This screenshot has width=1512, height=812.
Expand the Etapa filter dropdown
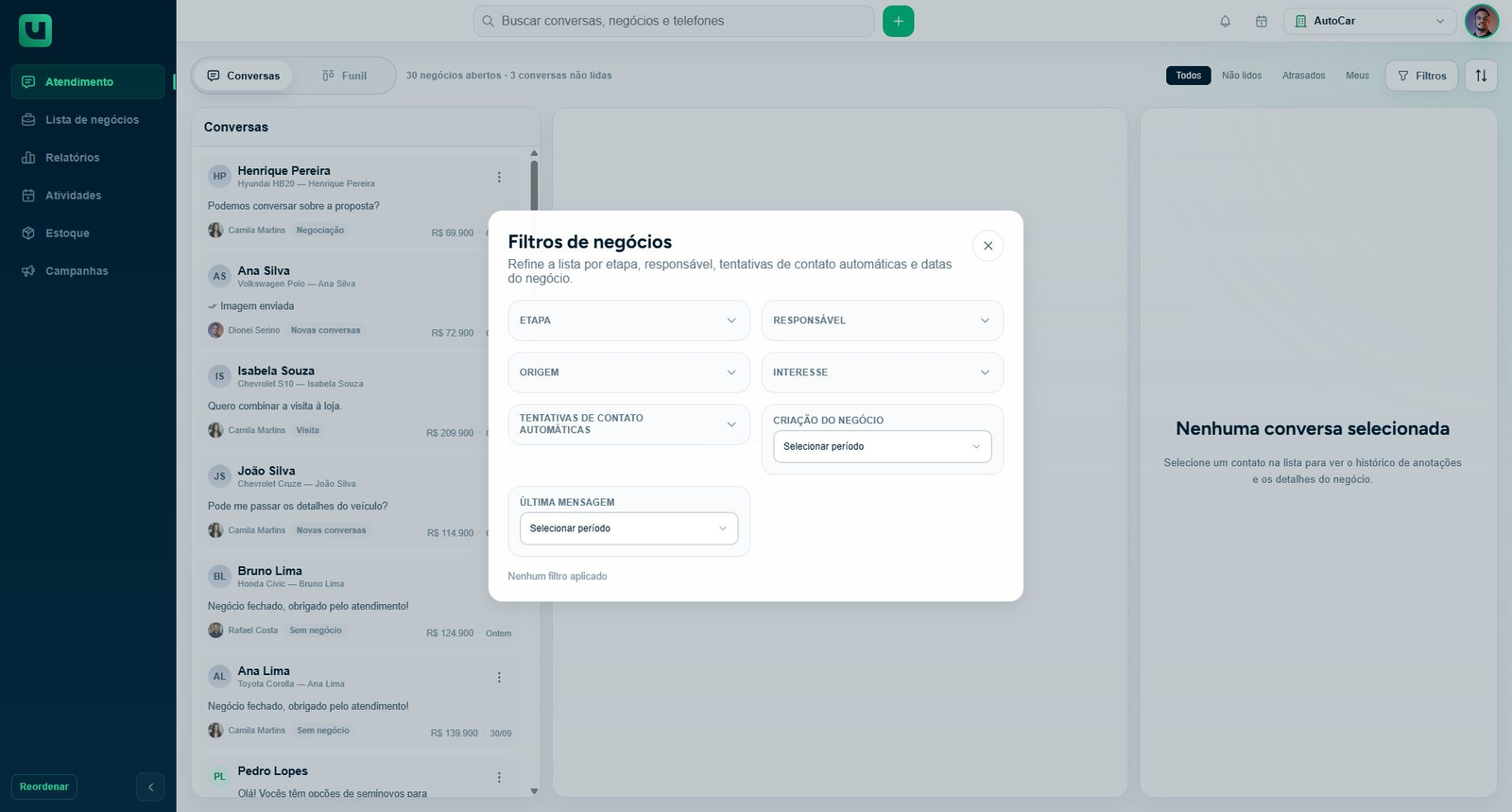pyautogui.click(x=628, y=320)
